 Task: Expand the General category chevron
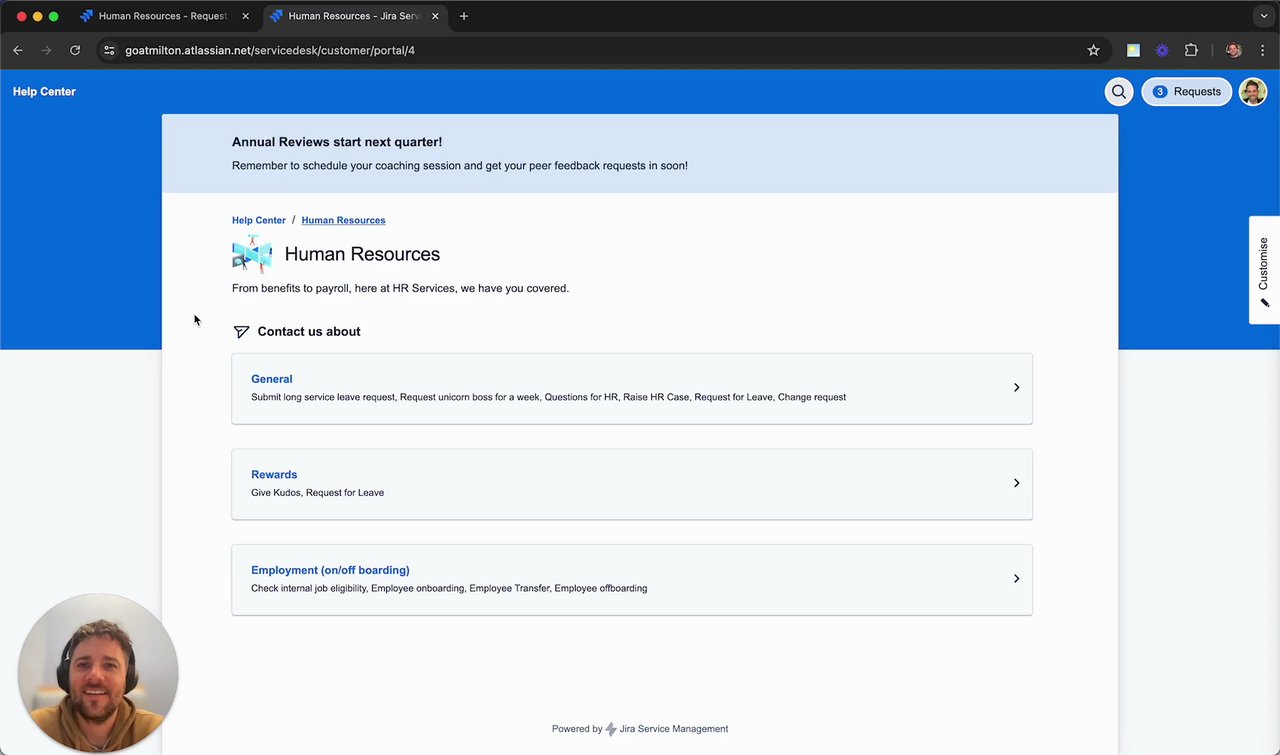(x=1016, y=388)
